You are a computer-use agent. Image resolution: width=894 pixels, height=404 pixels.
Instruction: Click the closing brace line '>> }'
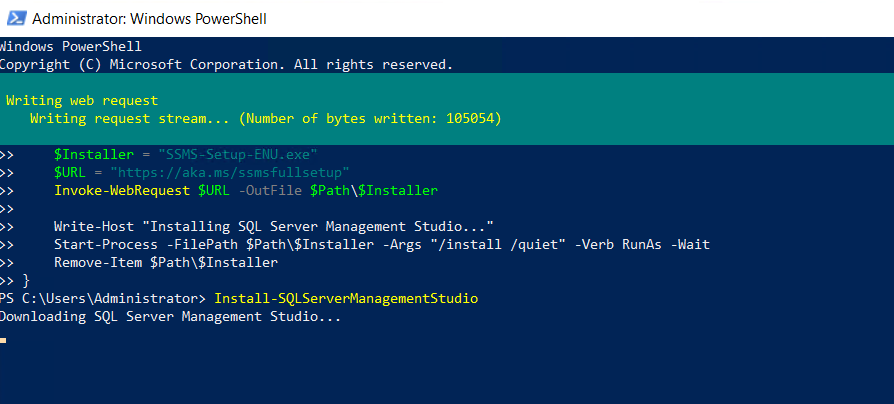[x=15, y=280]
